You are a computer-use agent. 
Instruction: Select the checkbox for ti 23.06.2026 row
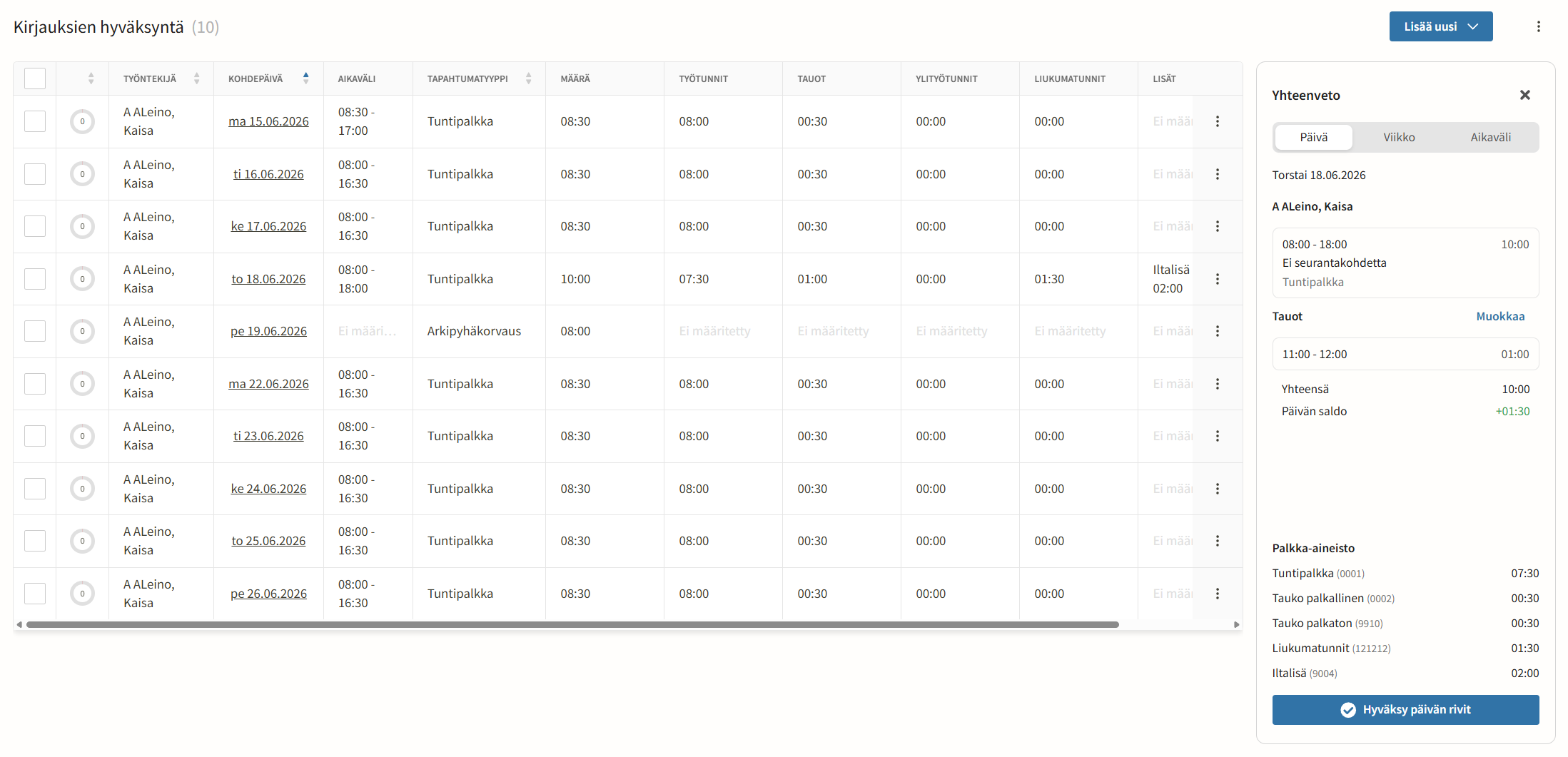(x=35, y=436)
